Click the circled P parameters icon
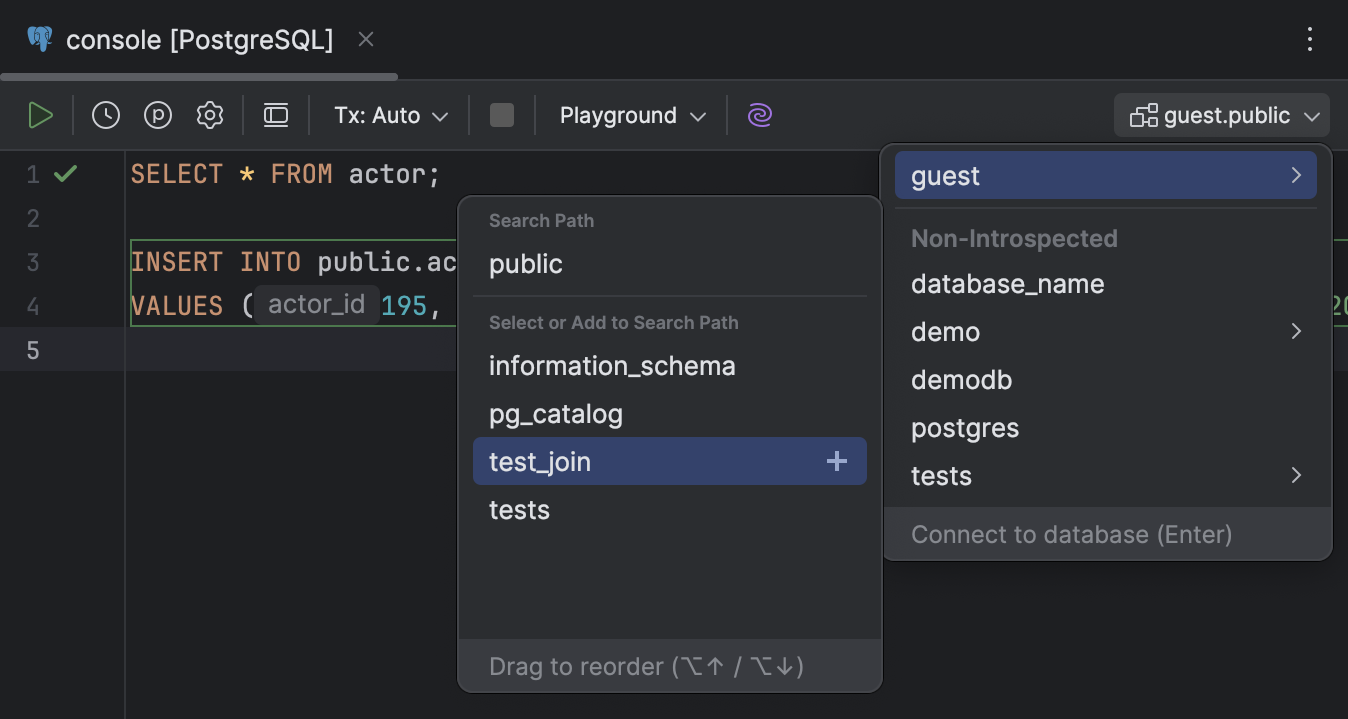The image size is (1348, 719). point(157,114)
